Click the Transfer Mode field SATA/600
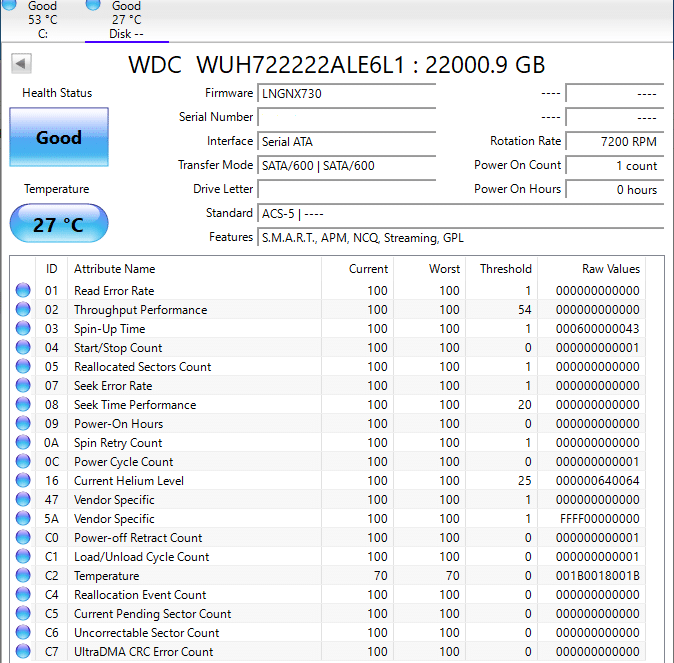The height and width of the screenshot is (663, 674). pyautogui.click(x=346, y=166)
